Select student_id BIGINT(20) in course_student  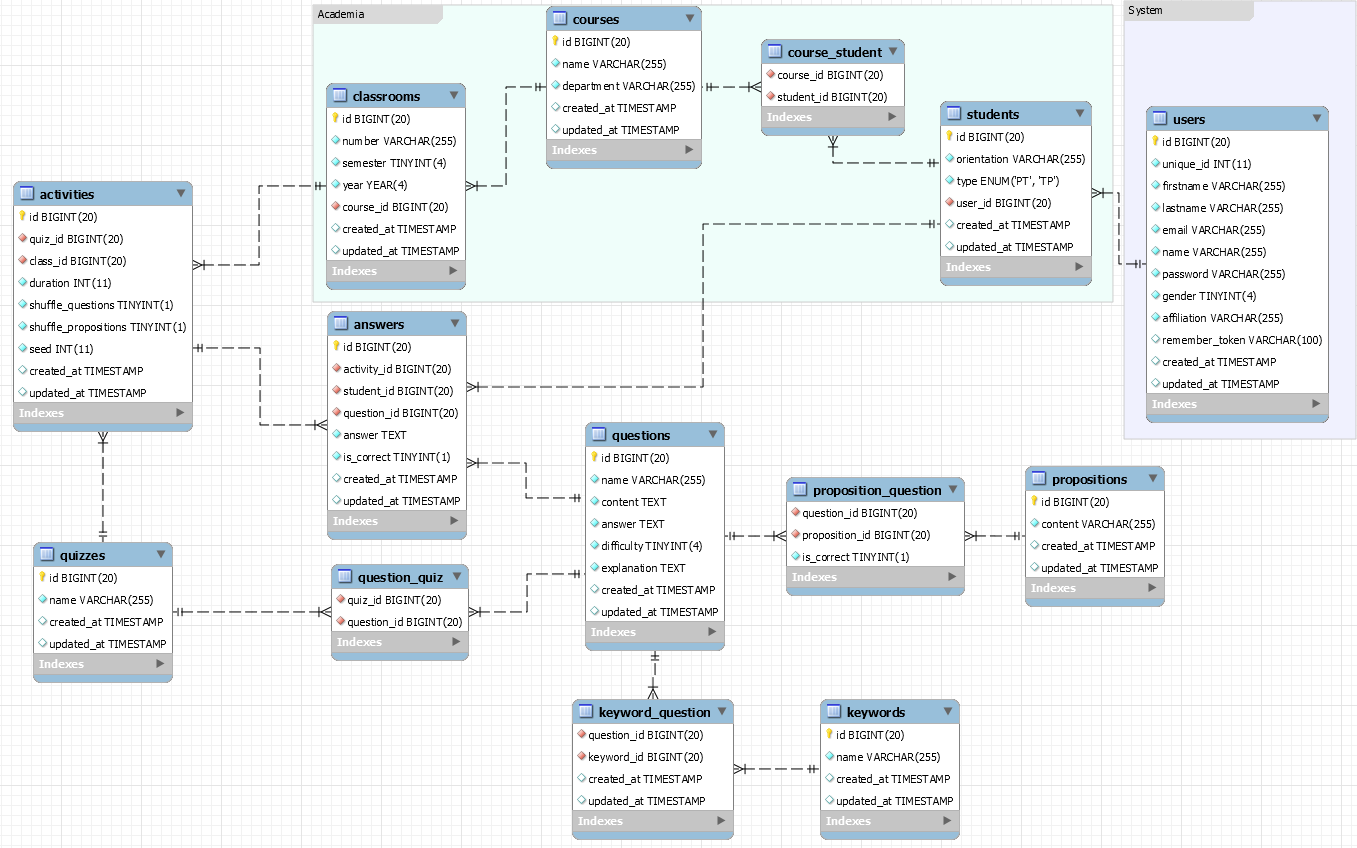pos(833,97)
